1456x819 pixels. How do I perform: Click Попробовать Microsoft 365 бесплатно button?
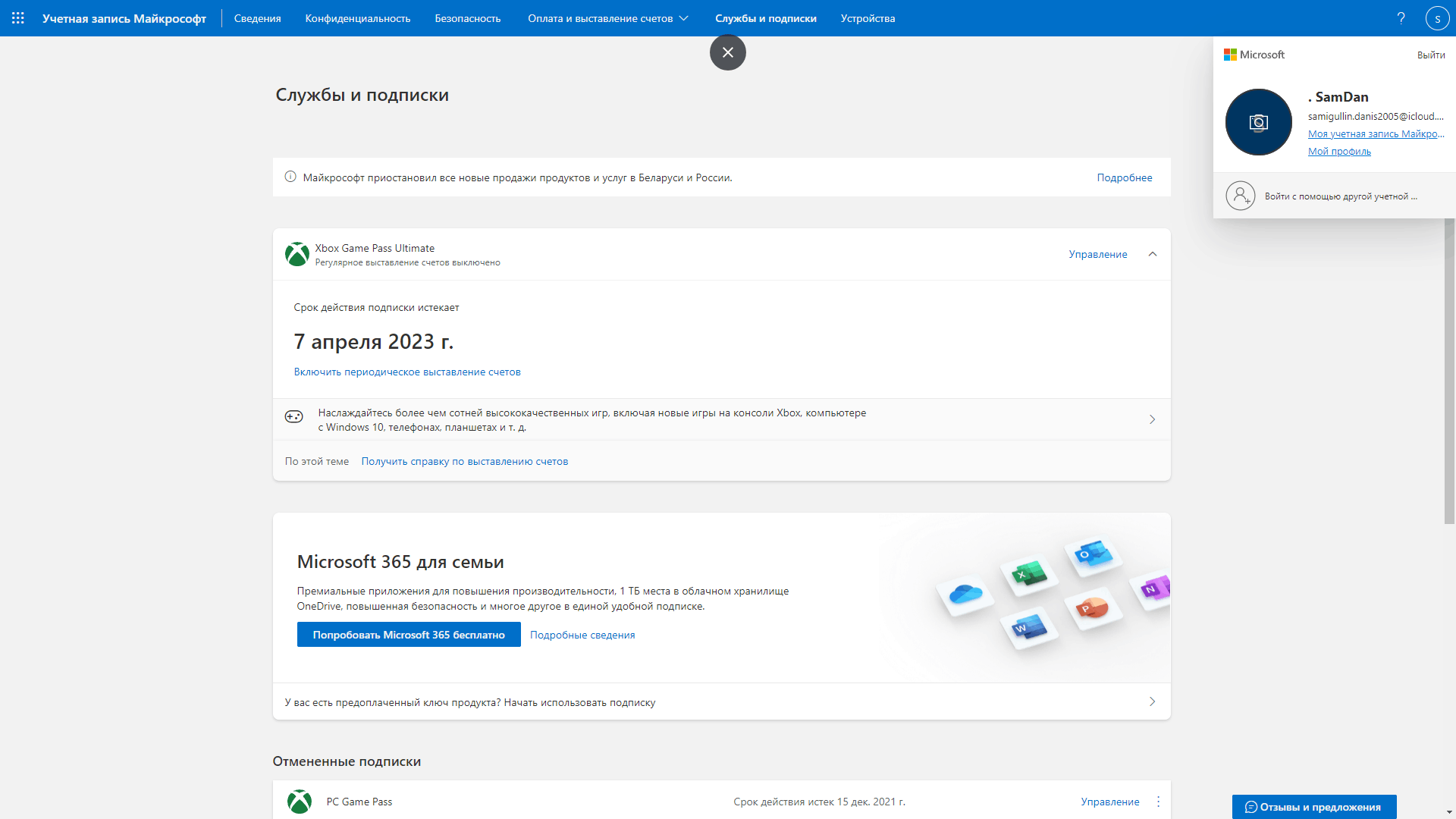(x=409, y=635)
